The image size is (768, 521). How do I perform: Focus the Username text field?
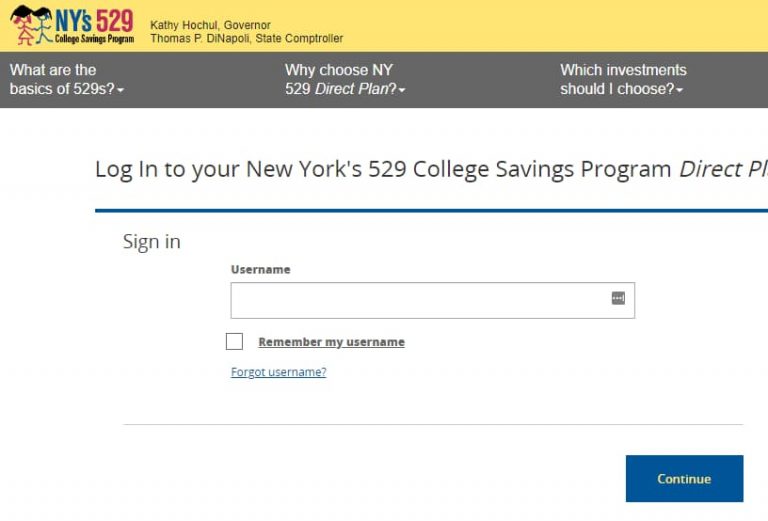(x=420, y=300)
